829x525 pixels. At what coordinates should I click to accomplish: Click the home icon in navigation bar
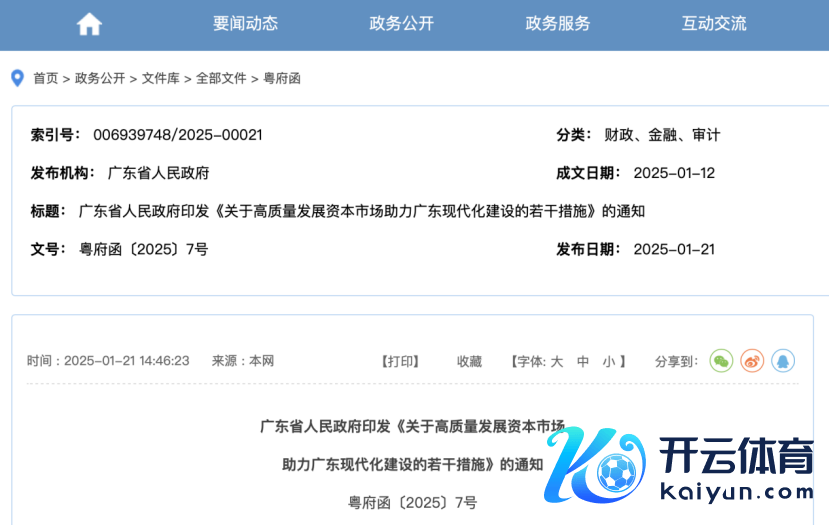coord(89,24)
